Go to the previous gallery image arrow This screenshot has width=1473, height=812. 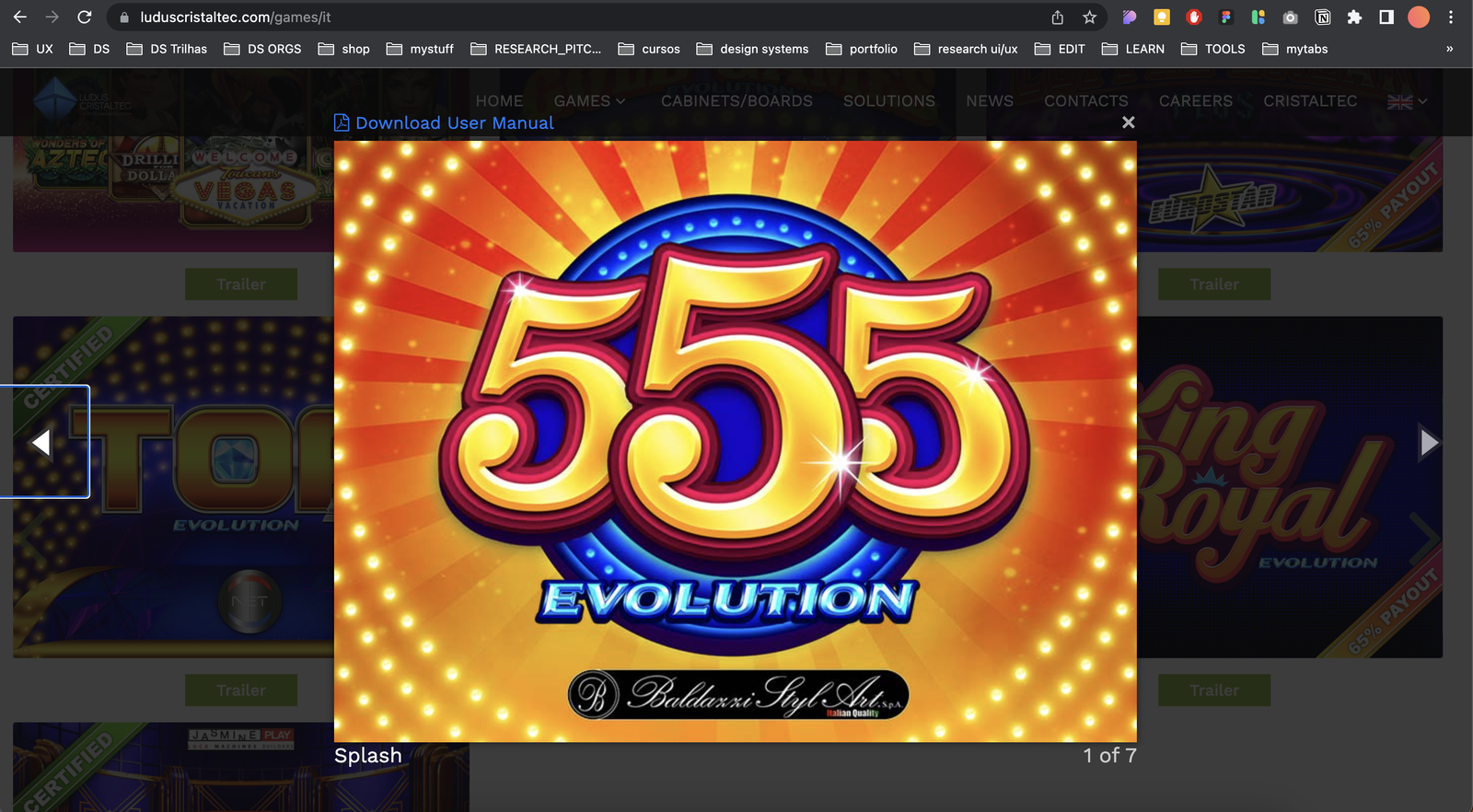click(41, 443)
